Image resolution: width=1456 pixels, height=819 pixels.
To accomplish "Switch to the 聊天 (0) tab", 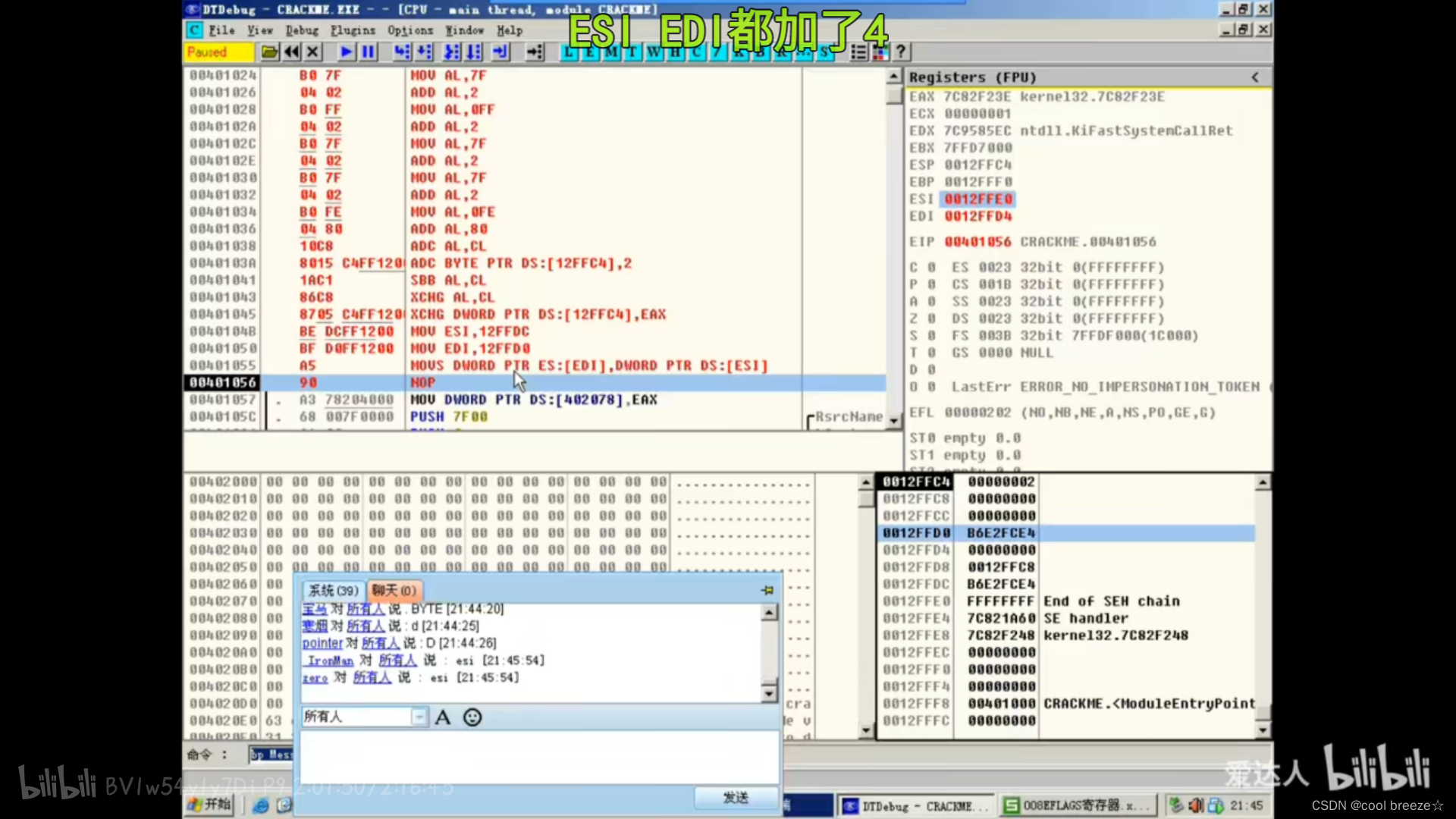I will (x=394, y=591).
